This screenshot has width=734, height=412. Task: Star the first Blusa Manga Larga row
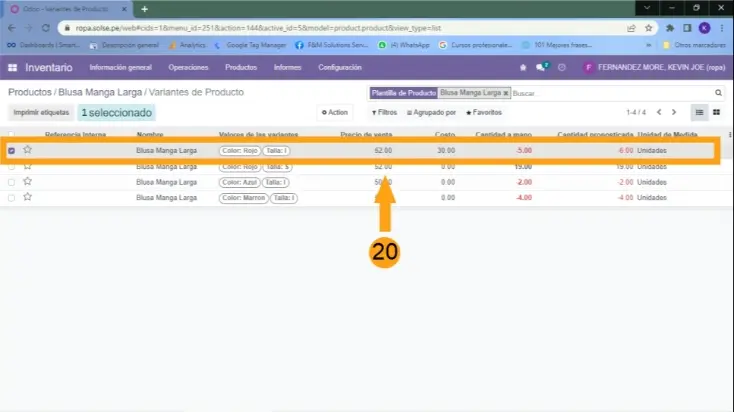pyautogui.click(x=28, y=150)
